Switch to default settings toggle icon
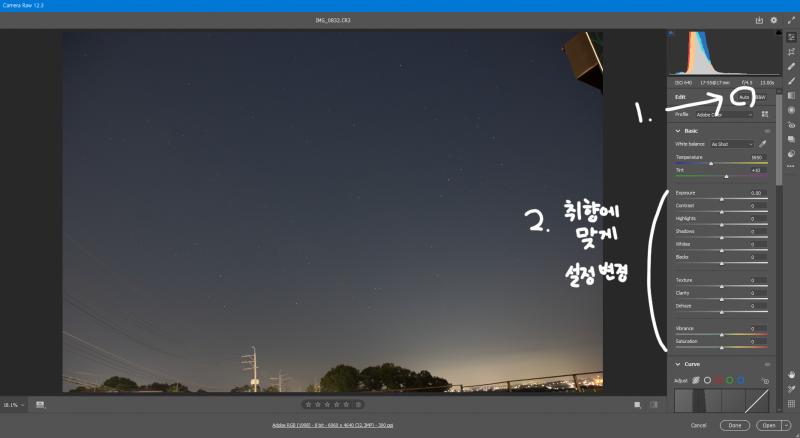The height and width of the screenshot is (438, 800). click(654, 405)
